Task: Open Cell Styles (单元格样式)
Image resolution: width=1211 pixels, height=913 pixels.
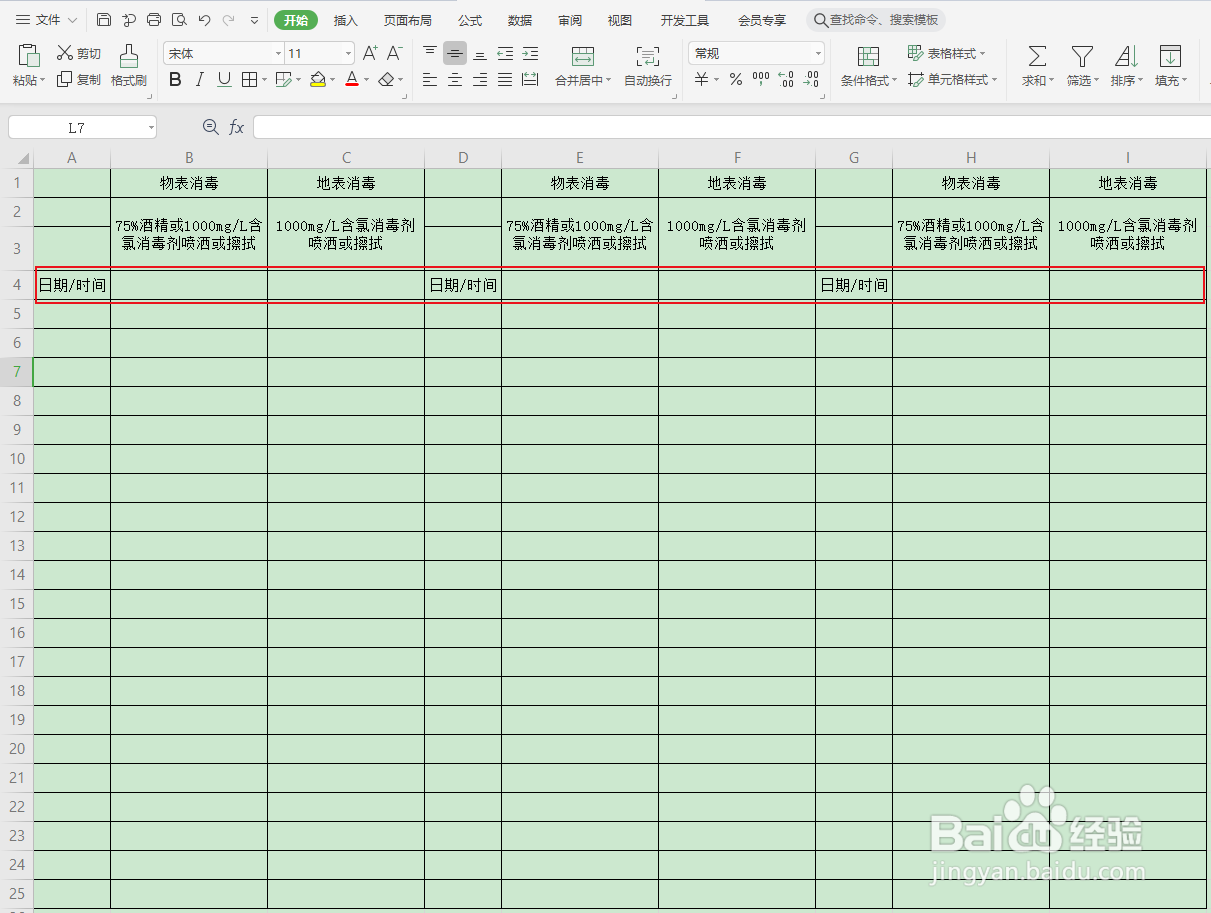Action: pyautogui.click(x=953, y=80)
